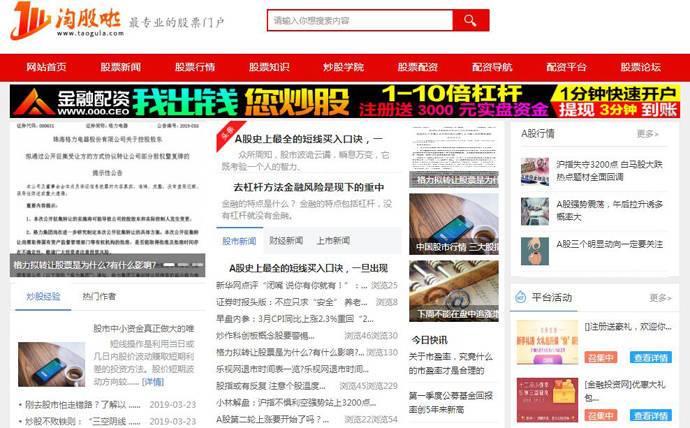Click the 平台活动 section icon
Viewport: 690px width, 428px height.
(520, 297)
